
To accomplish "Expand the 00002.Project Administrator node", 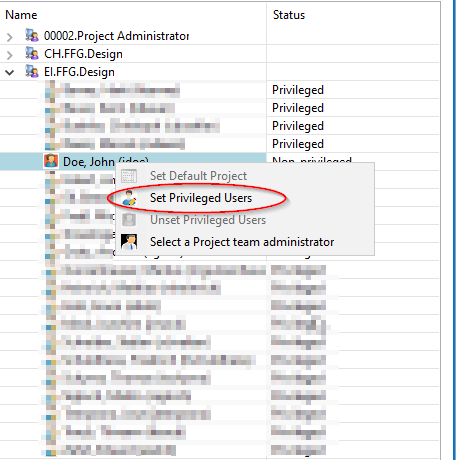I will pos(10,37).
